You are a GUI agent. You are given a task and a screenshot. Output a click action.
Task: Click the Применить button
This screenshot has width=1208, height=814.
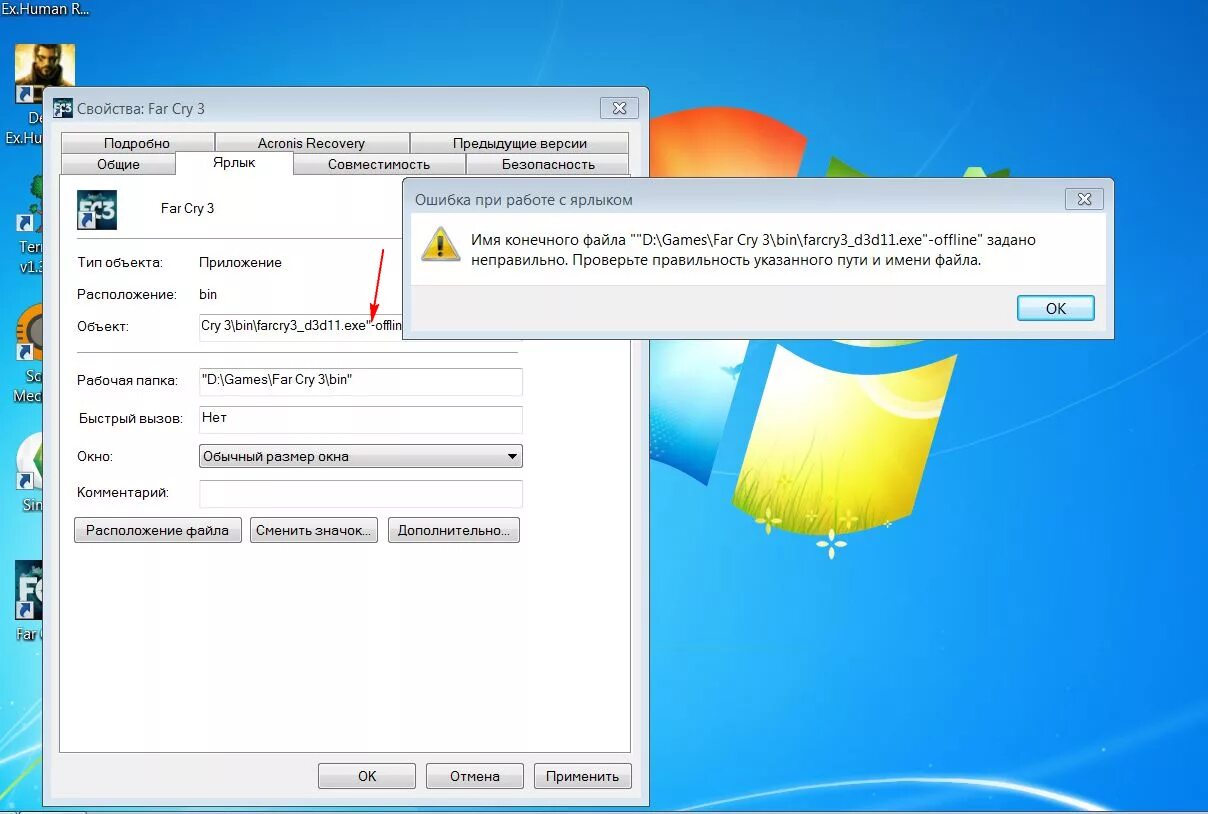coord(583,776)
